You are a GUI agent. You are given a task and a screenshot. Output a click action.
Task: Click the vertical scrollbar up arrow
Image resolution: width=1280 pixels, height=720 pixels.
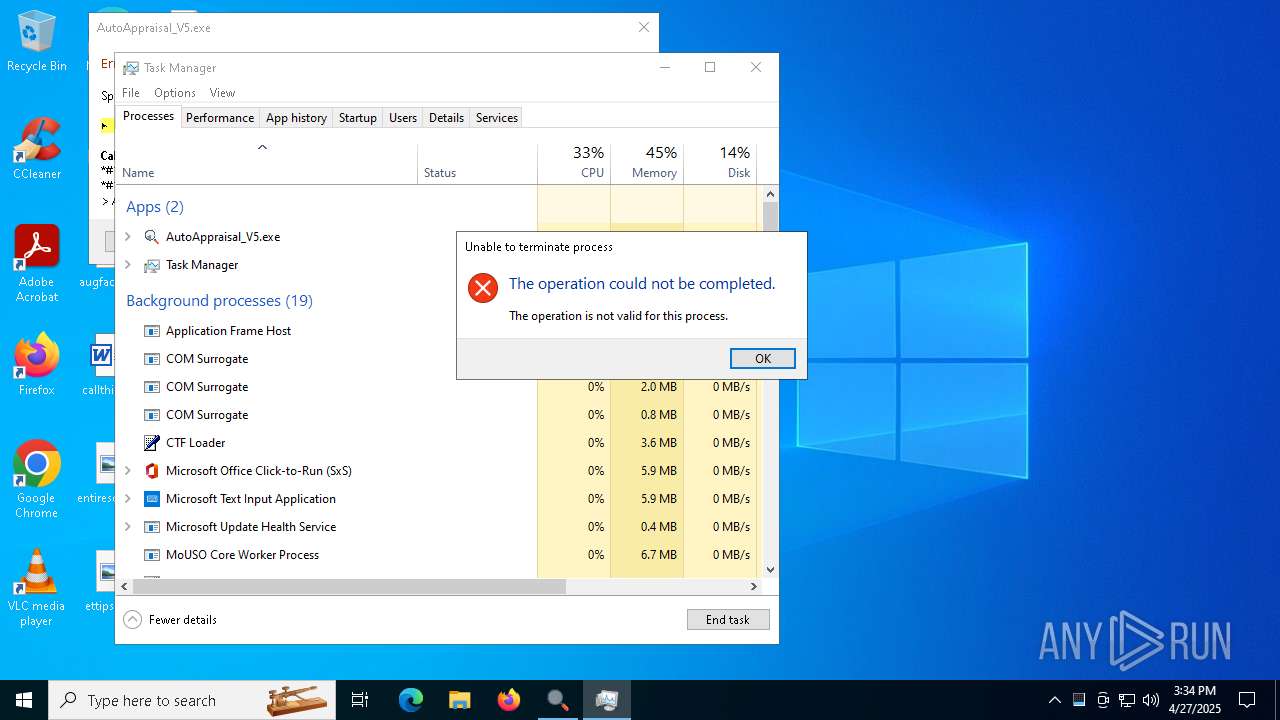(770, 193)
